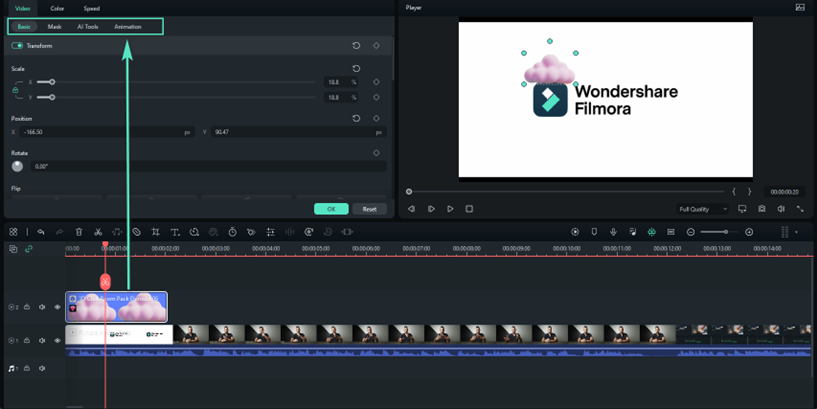Reset the Transform section with its arrow icon
The image size is (817, 409).
(x=356, y=46)
